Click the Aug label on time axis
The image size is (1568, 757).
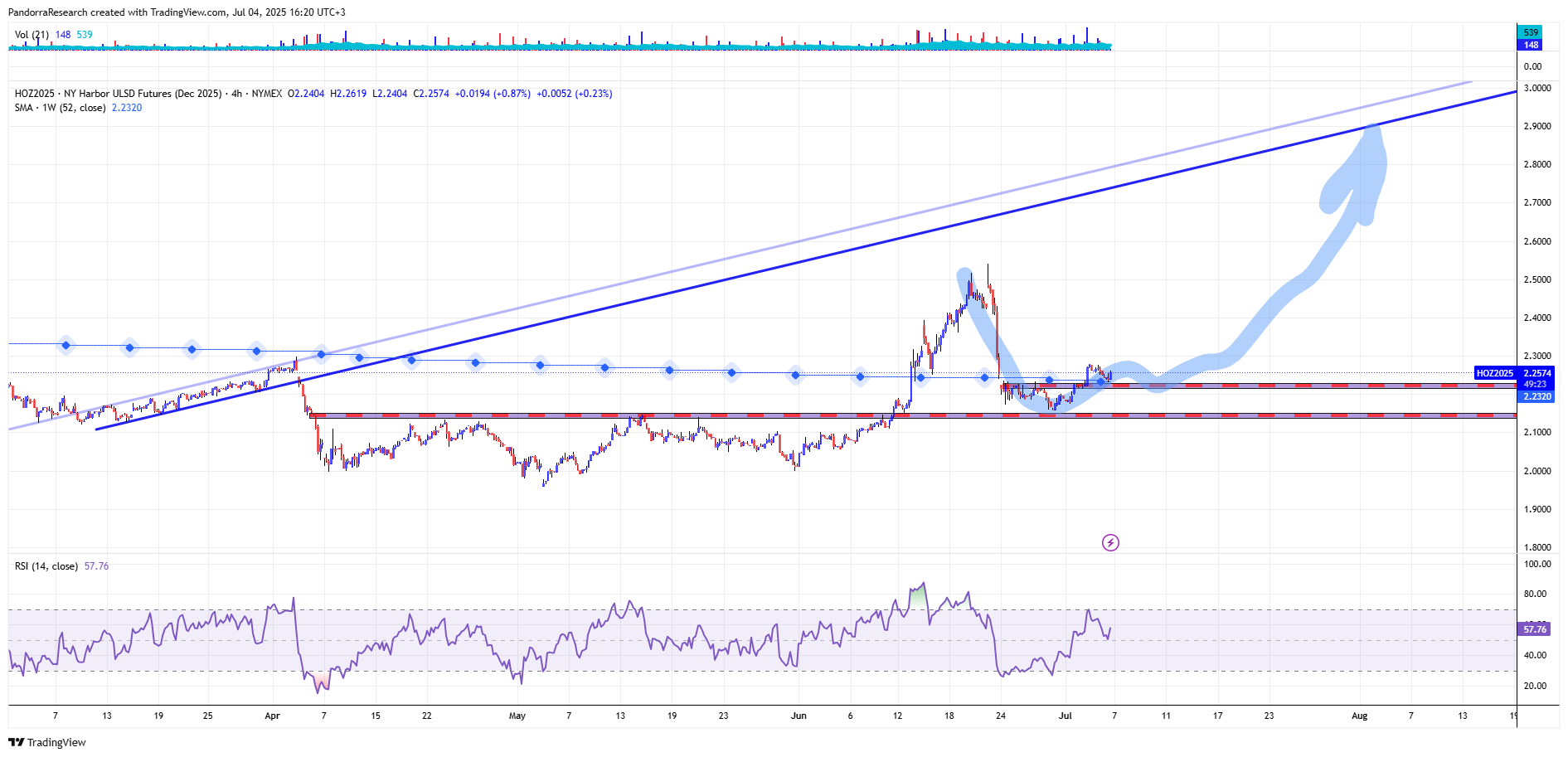click(1359, 716)
